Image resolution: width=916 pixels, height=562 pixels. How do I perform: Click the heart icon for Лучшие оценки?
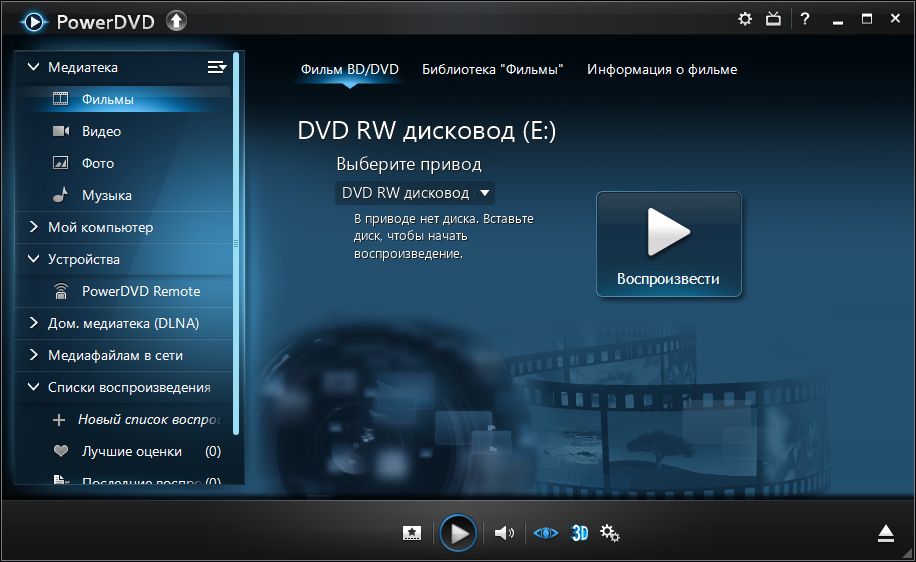[61, 451]
